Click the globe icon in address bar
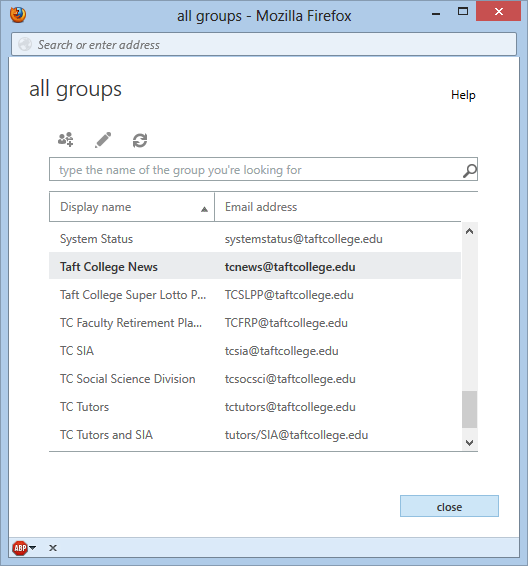Screen dimensions: 528x566 coord(25,44)
